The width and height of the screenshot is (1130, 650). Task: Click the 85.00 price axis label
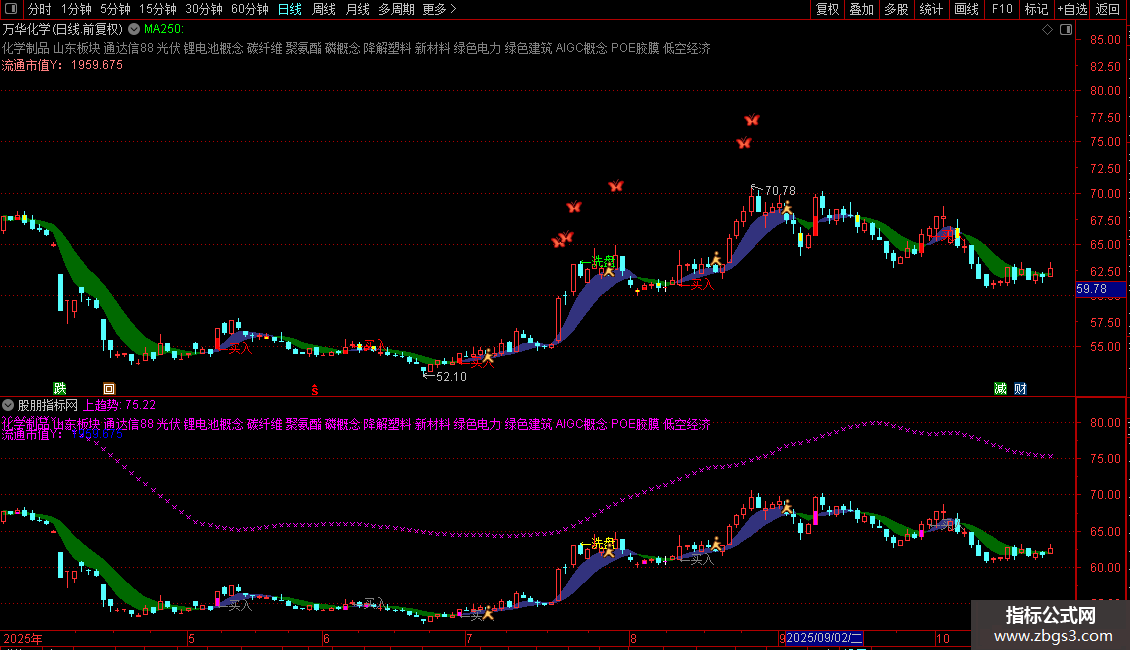[x=1105, y=40]
